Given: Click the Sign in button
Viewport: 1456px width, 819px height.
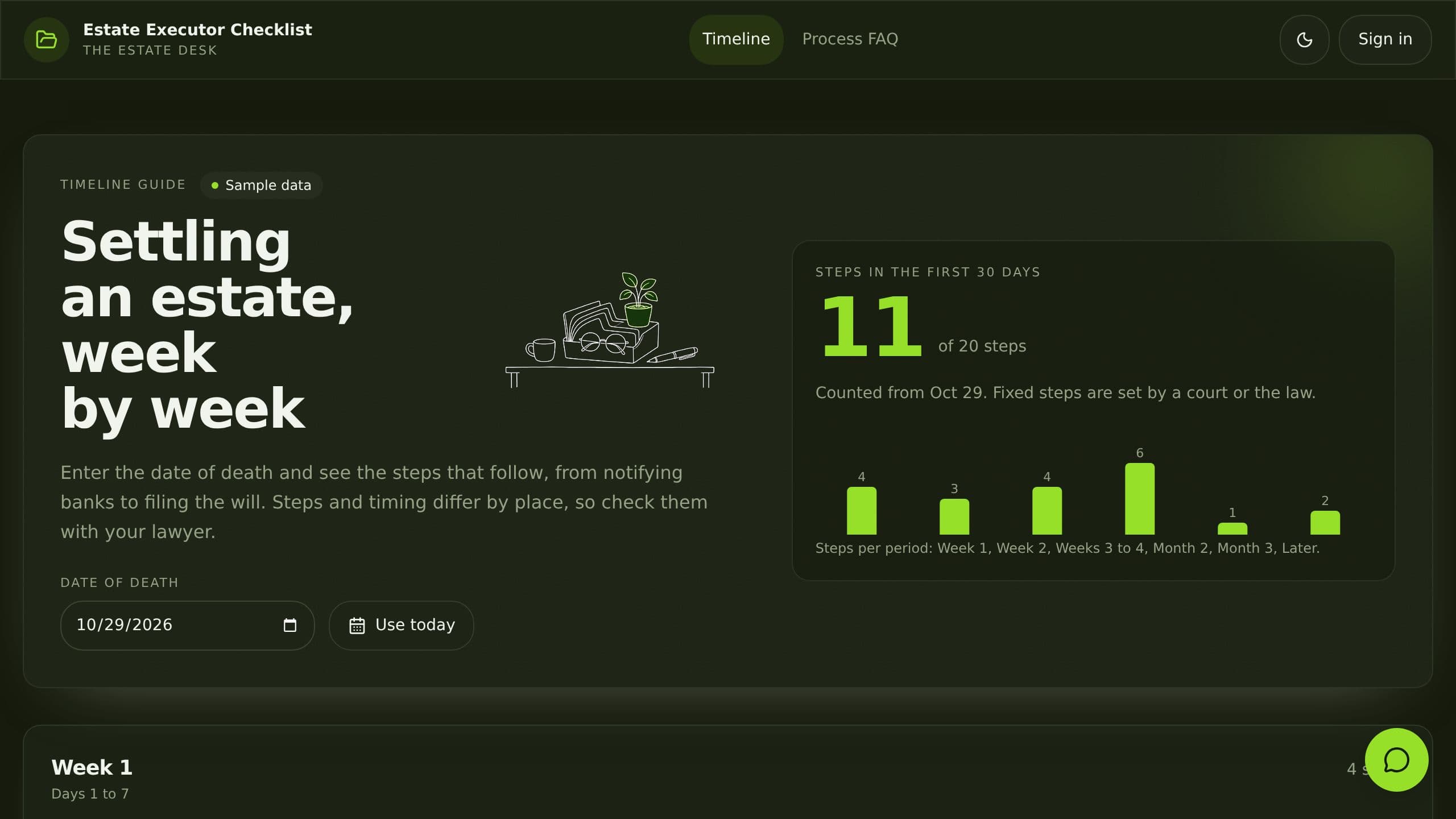Looking at the screenshot, I should click(1385, 39).
